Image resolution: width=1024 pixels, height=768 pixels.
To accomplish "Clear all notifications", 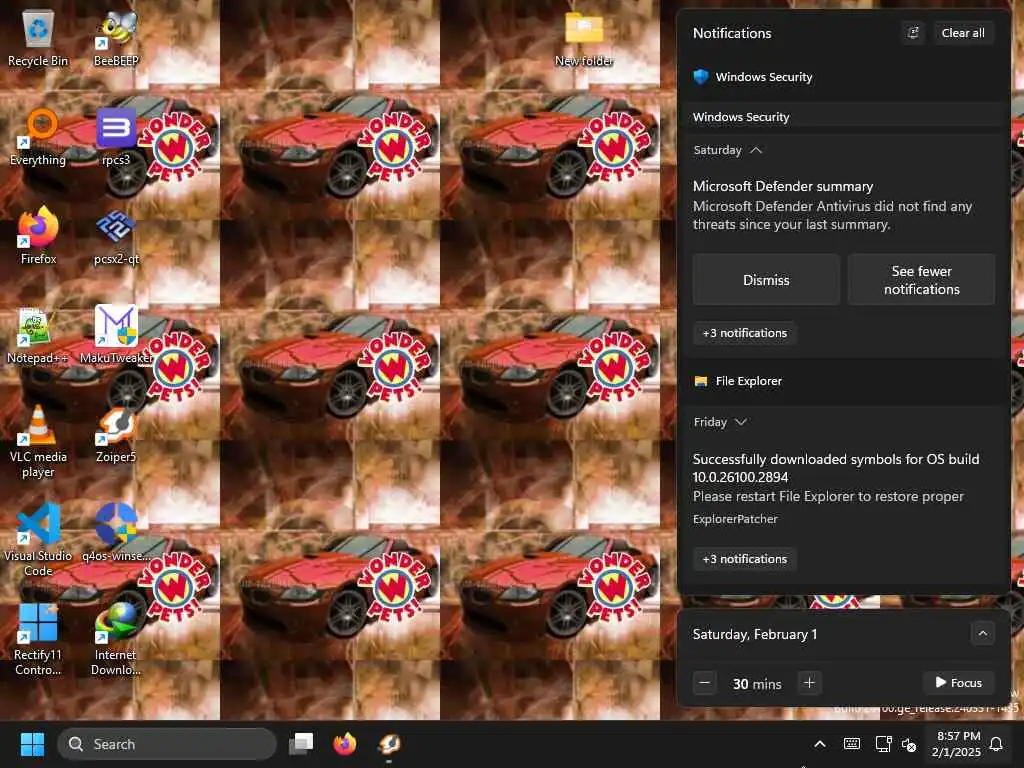I will [x=963, y=33].
